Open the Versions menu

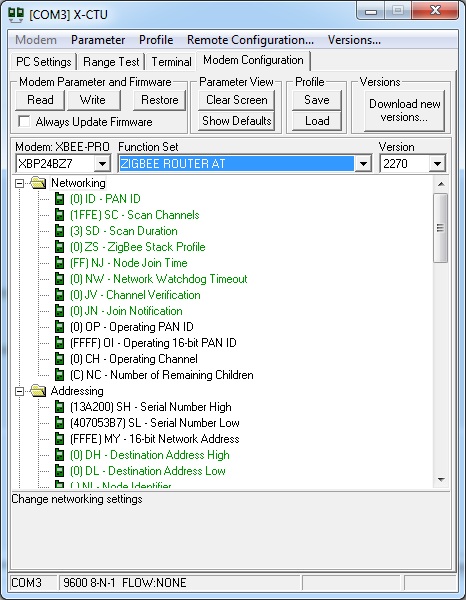354,40
